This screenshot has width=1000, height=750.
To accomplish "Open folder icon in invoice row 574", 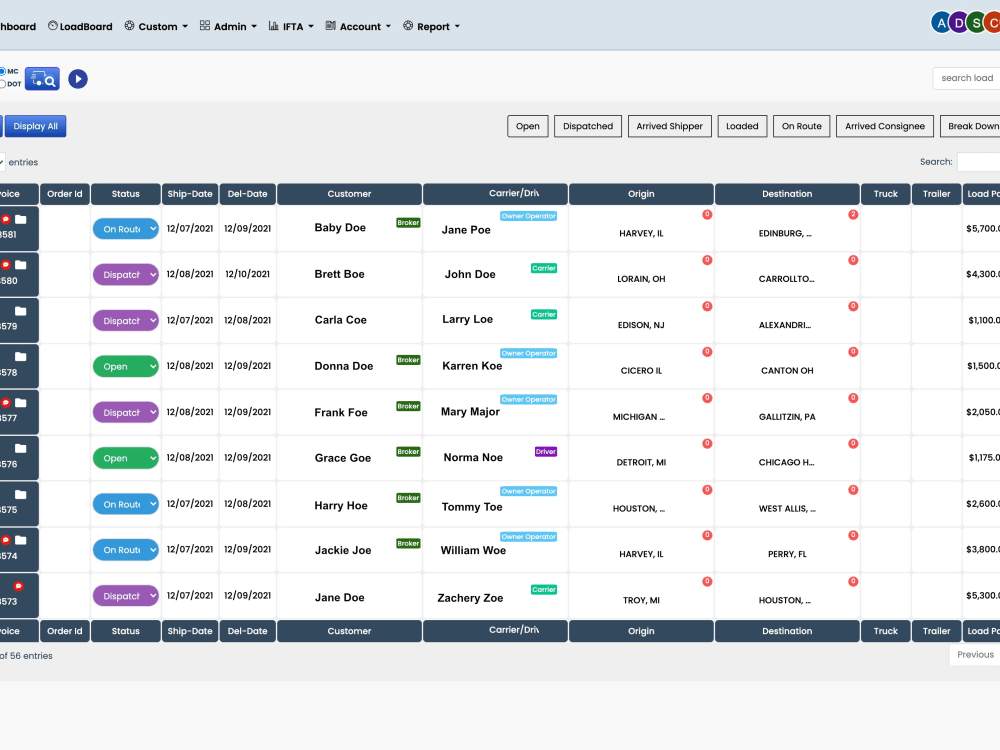I will (x=20, y=540).
